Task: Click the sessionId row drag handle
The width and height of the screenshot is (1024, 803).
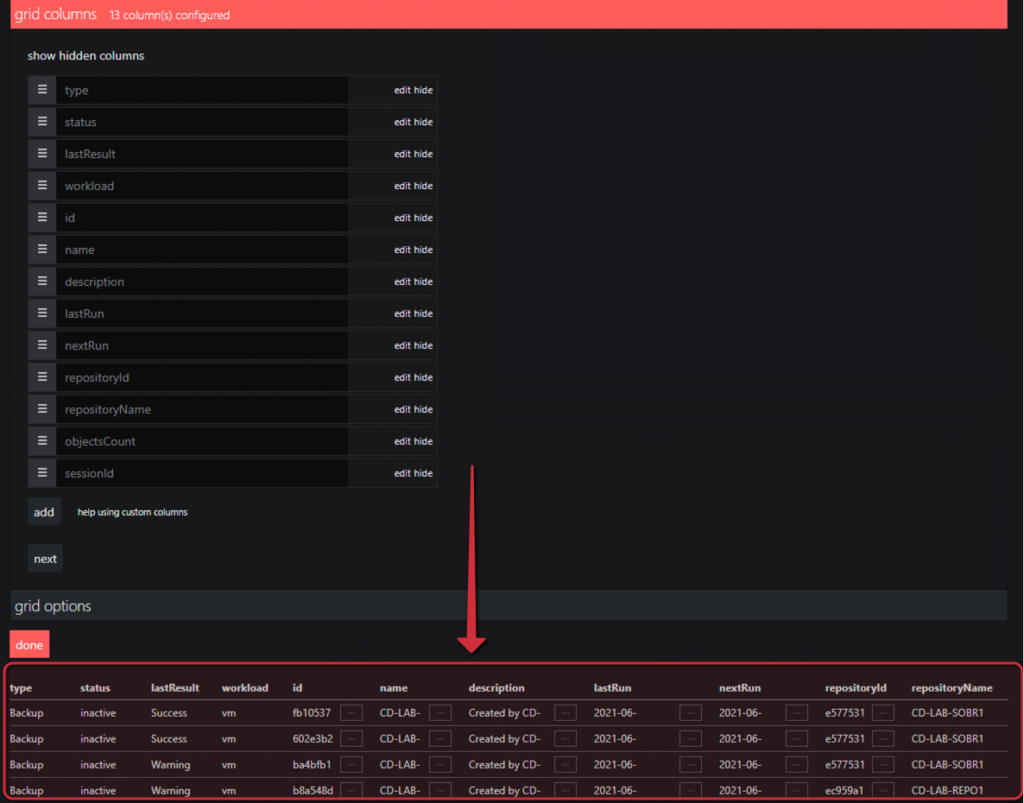Action: tap(40, 473)
